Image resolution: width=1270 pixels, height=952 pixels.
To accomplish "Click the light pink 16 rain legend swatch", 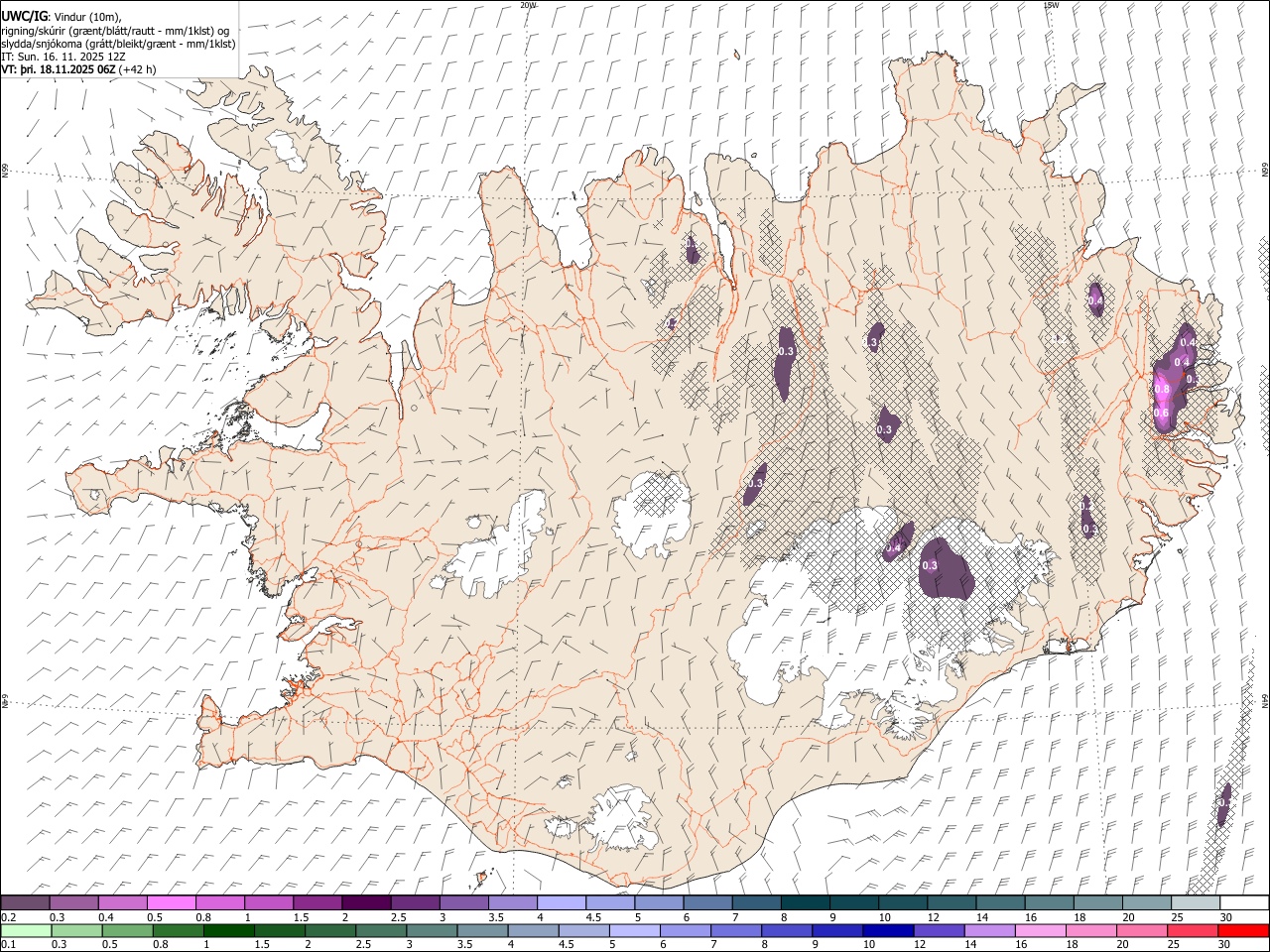I will pyautogui.click(x=1041, y=931).
